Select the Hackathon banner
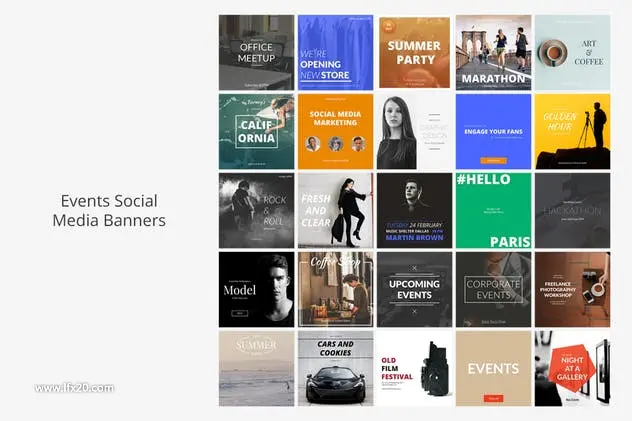 click(x=572, y=210)
